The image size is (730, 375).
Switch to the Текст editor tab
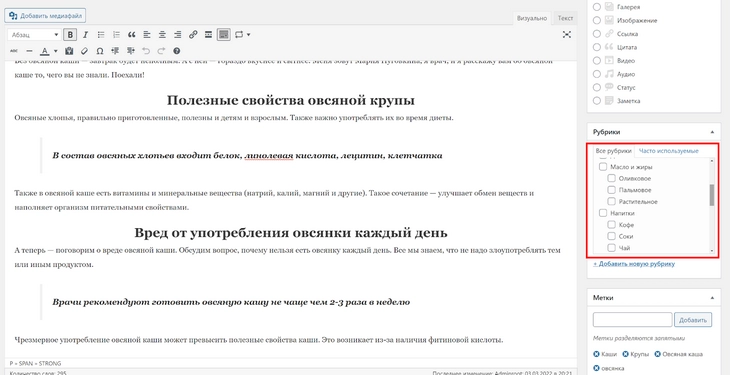point(565,18)
